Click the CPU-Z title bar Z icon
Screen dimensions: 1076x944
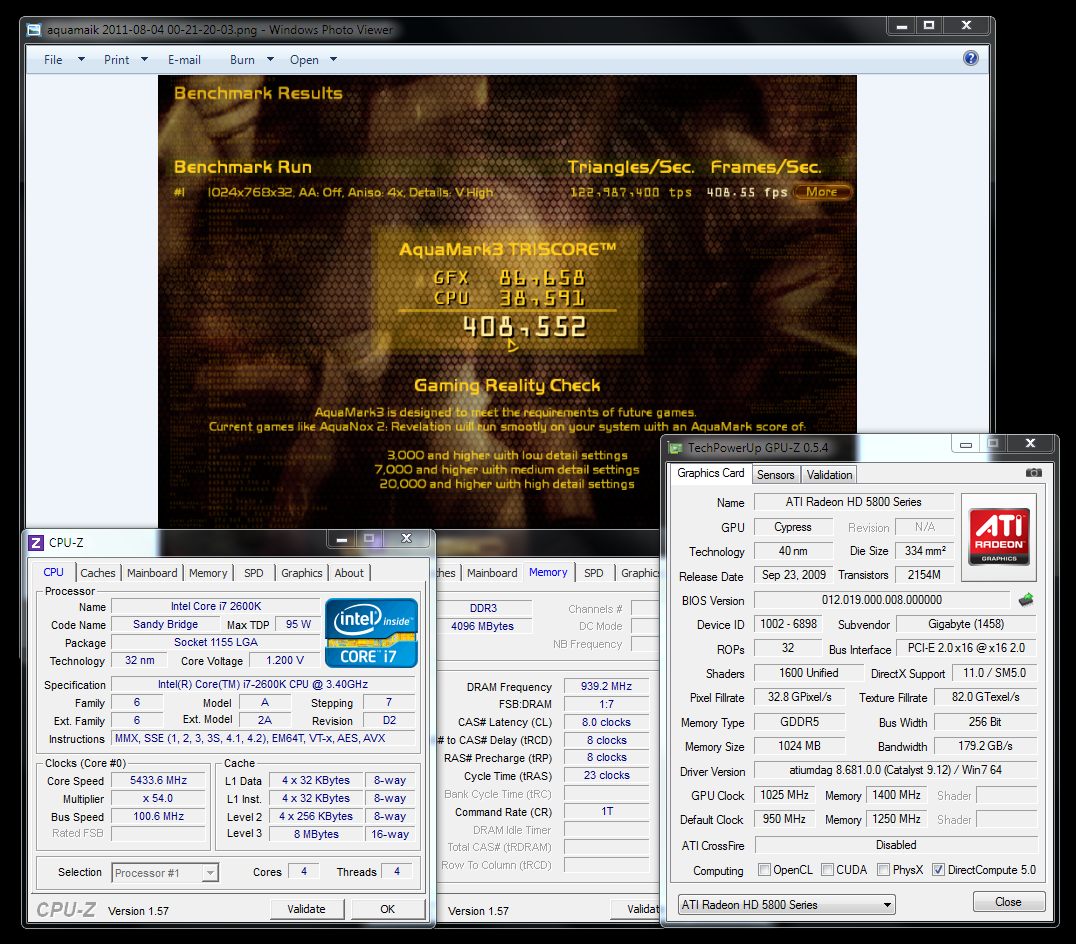click(x=36, y=543)
